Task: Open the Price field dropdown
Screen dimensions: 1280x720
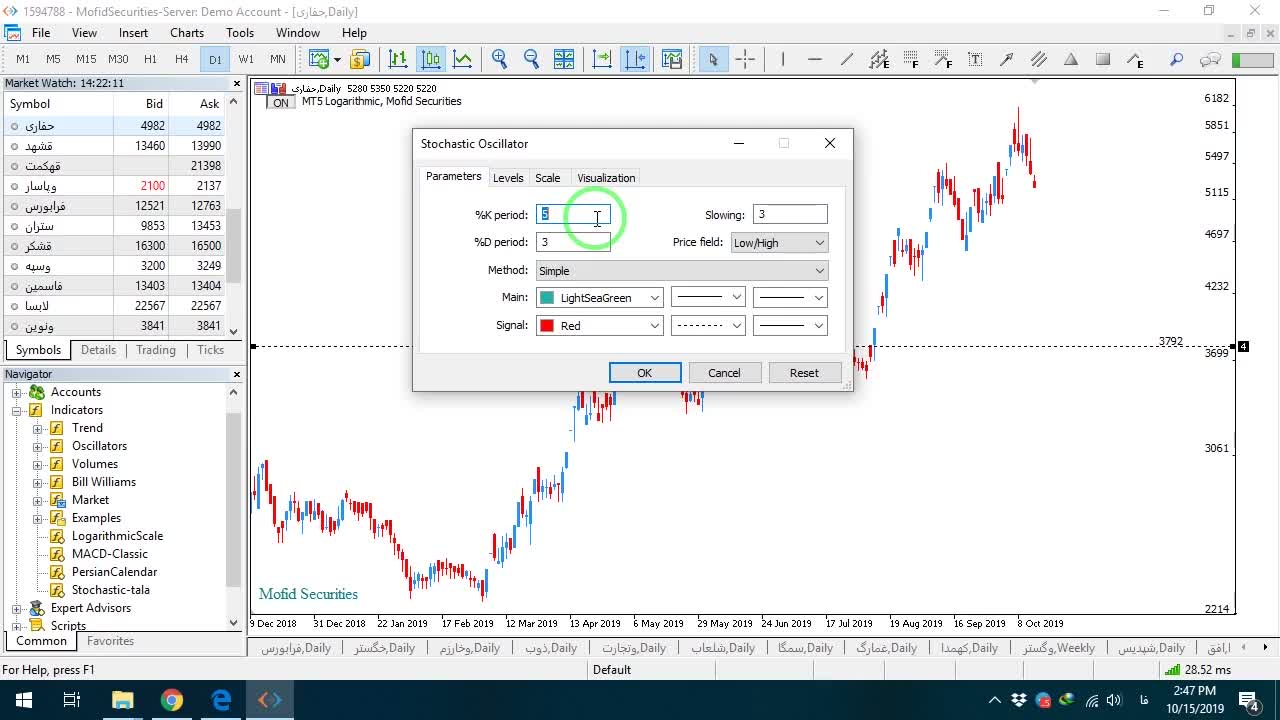Action: click(779, 242)
